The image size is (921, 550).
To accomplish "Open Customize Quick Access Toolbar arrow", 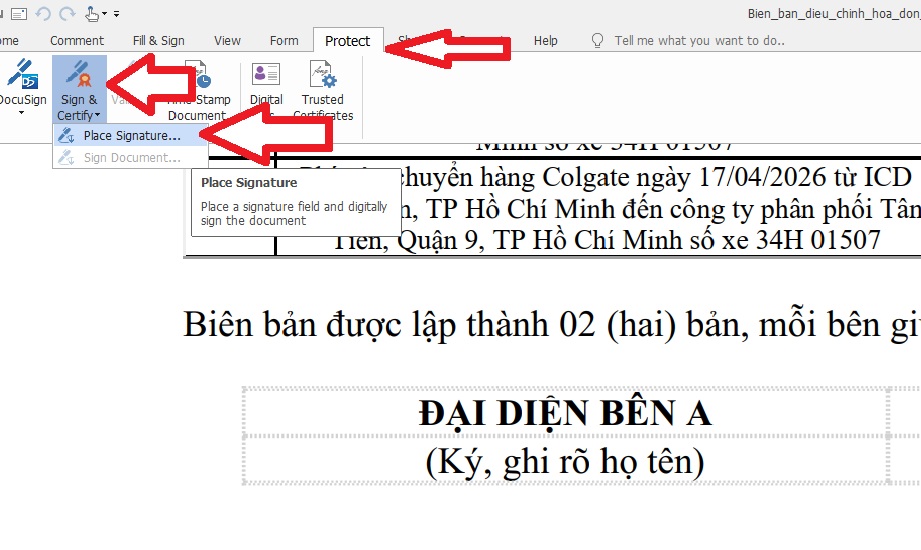I will tap(116, 14).
